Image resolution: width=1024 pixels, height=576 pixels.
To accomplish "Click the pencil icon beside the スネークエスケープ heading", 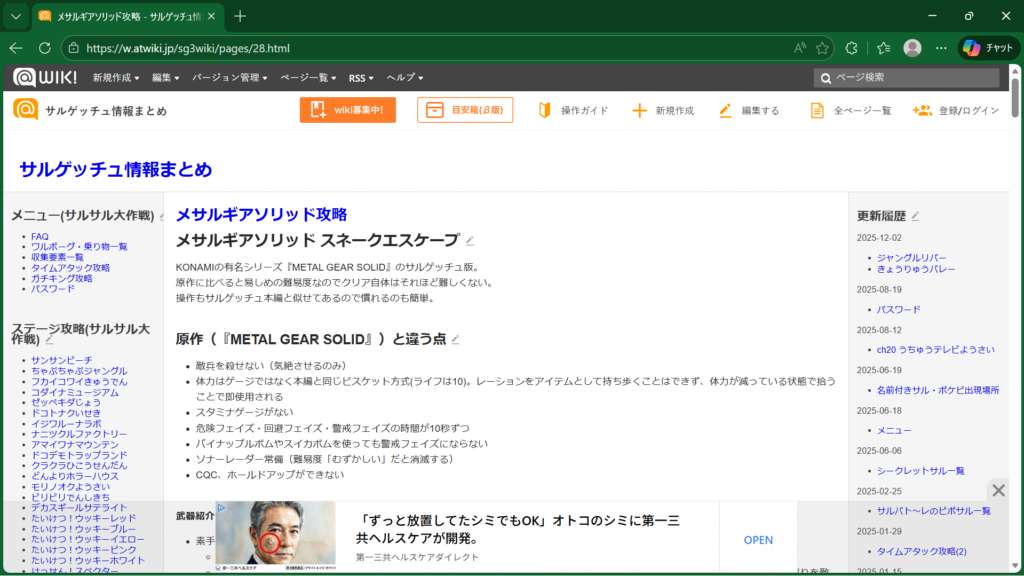I will point(470,240).
